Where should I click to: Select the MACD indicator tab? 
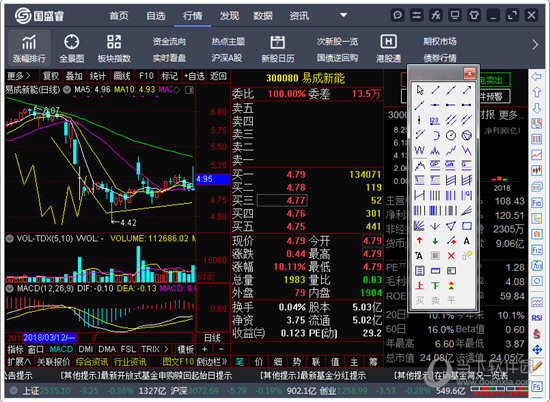point(61,349)
